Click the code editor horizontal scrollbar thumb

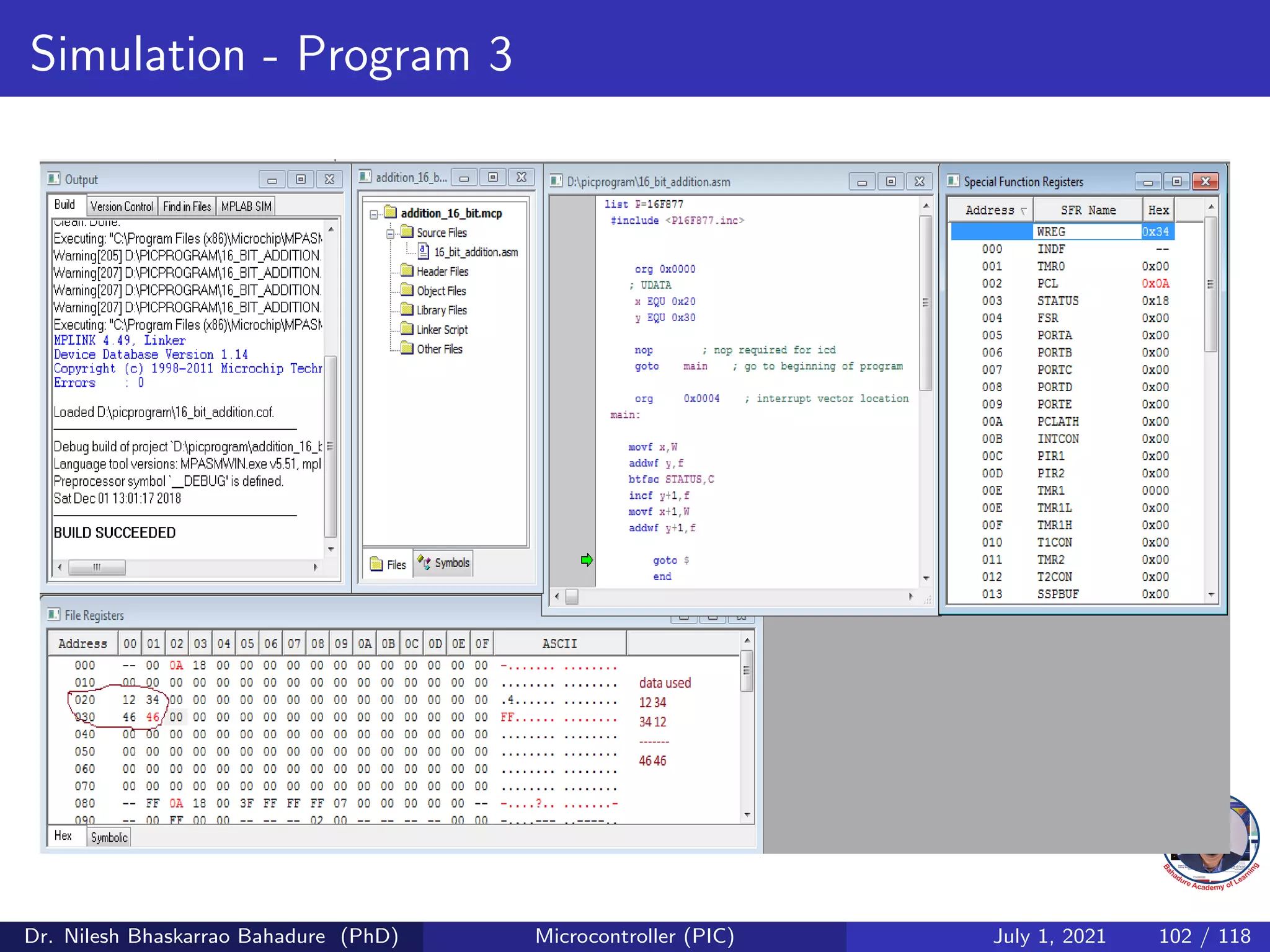click(x=572, y=596)
